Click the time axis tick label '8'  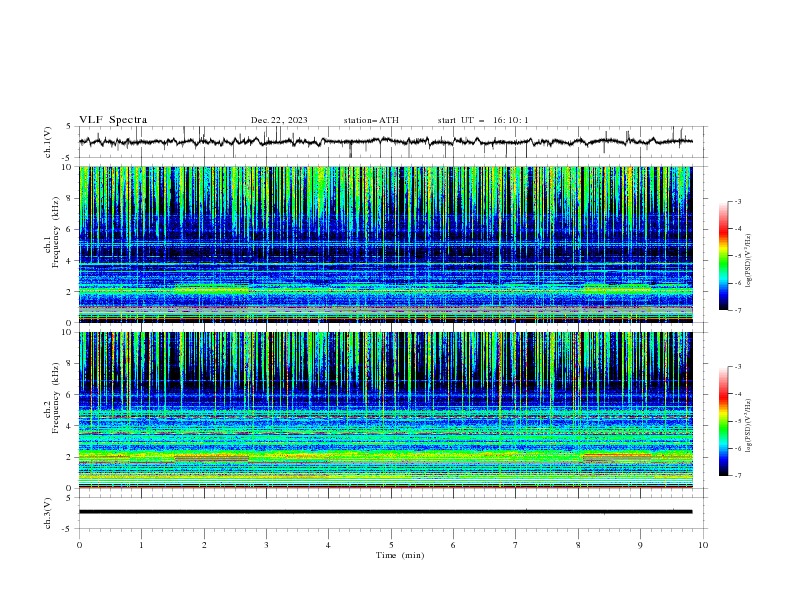click(578, 545)
